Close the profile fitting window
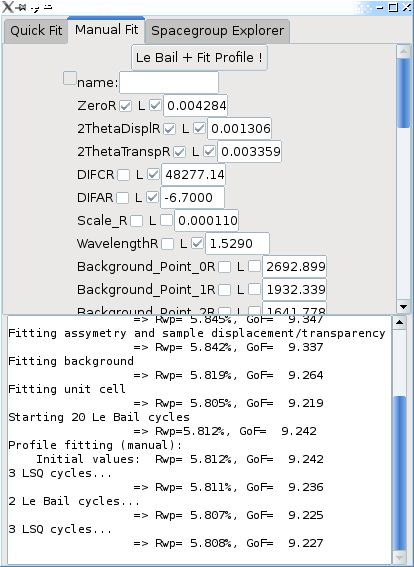The image size is (414, 567). point(406,7)
